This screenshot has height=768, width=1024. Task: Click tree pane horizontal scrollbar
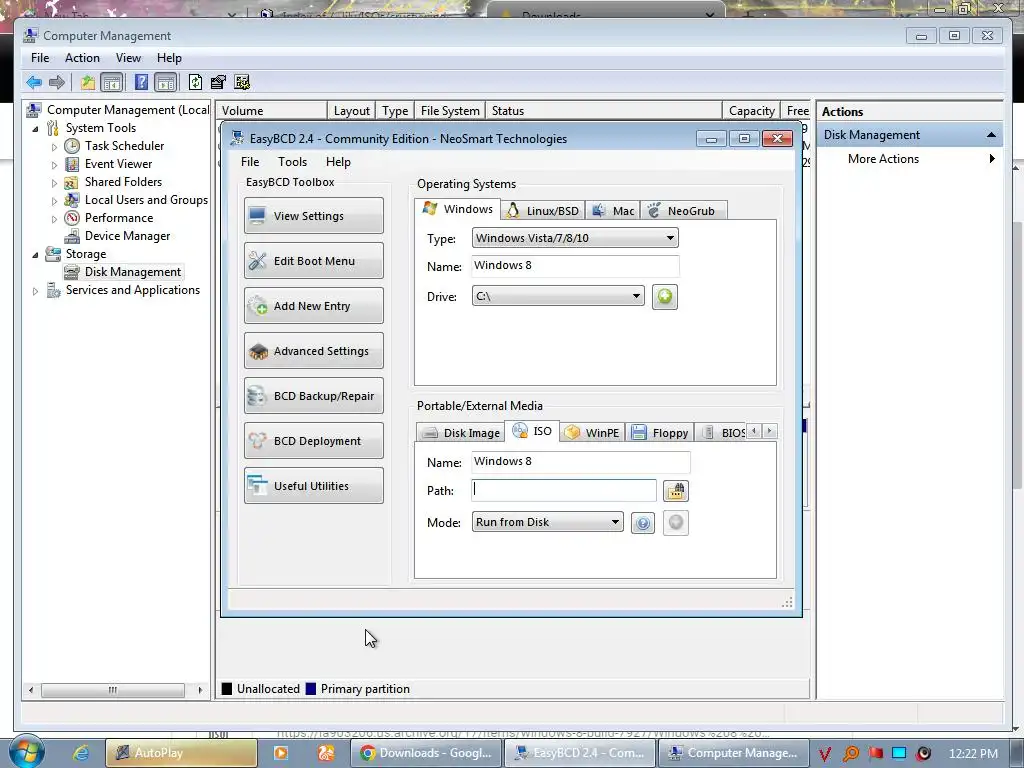[x=113, y=690]
